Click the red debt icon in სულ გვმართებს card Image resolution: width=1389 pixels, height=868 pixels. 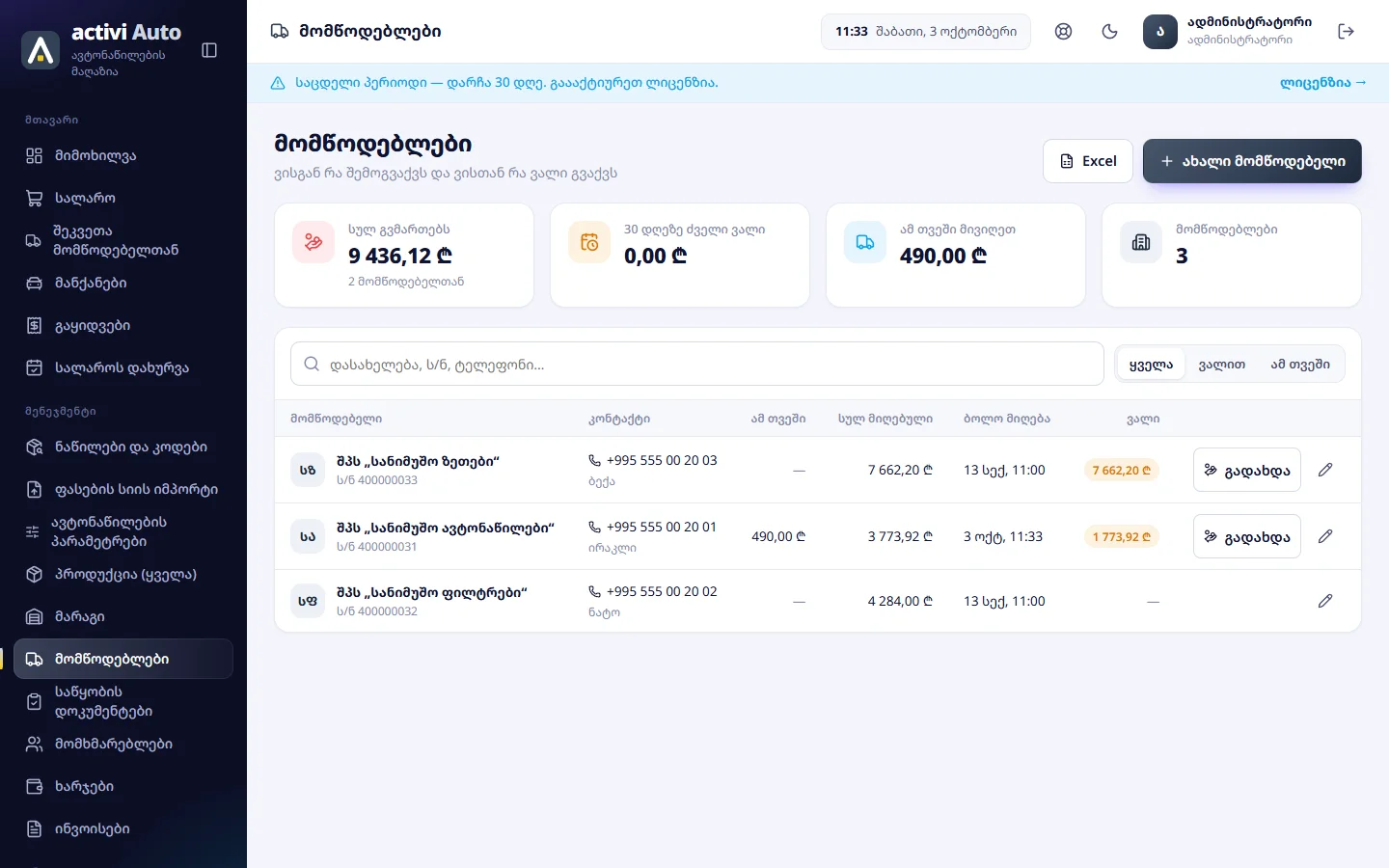pyautogui.click(x=313, y=242)
